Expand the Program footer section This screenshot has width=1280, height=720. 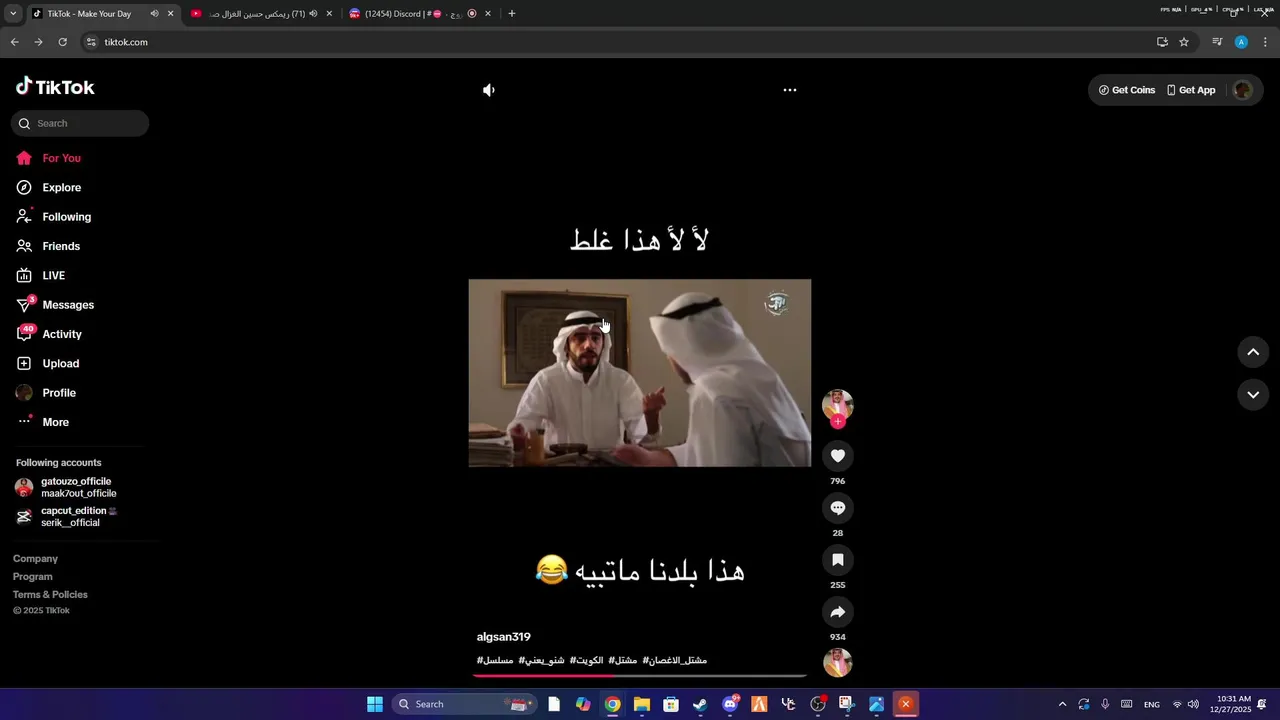pos(33,577)
